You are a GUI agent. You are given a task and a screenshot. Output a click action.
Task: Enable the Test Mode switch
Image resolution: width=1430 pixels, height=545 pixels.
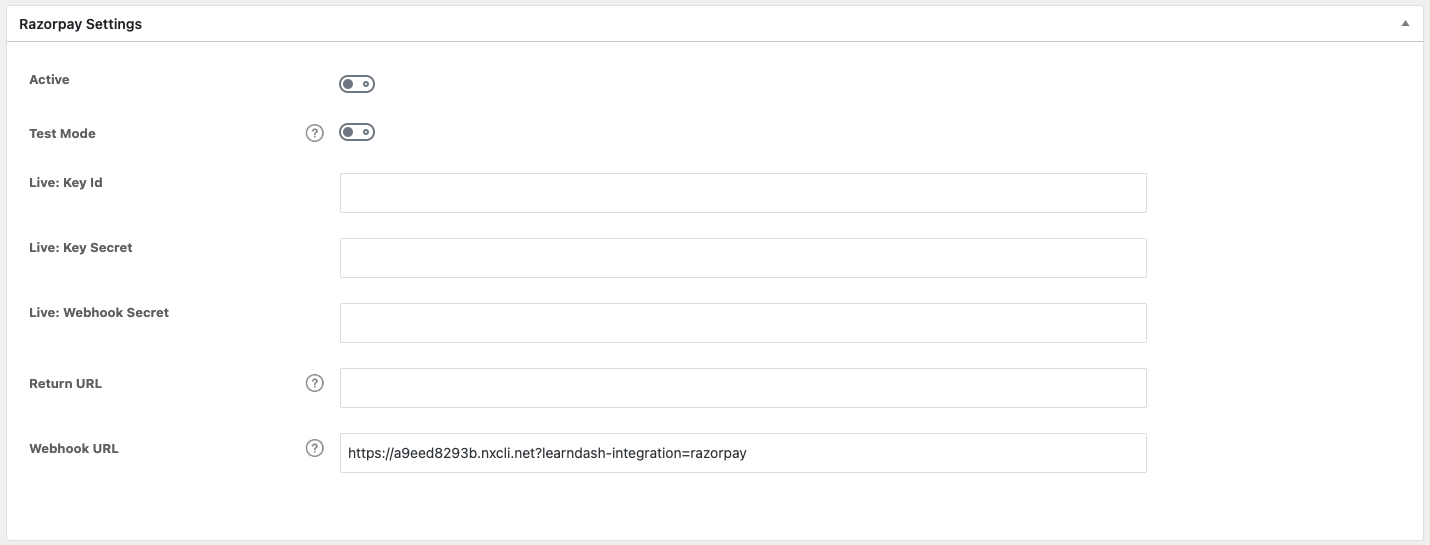pyautogui.click(x=357, y=132)
